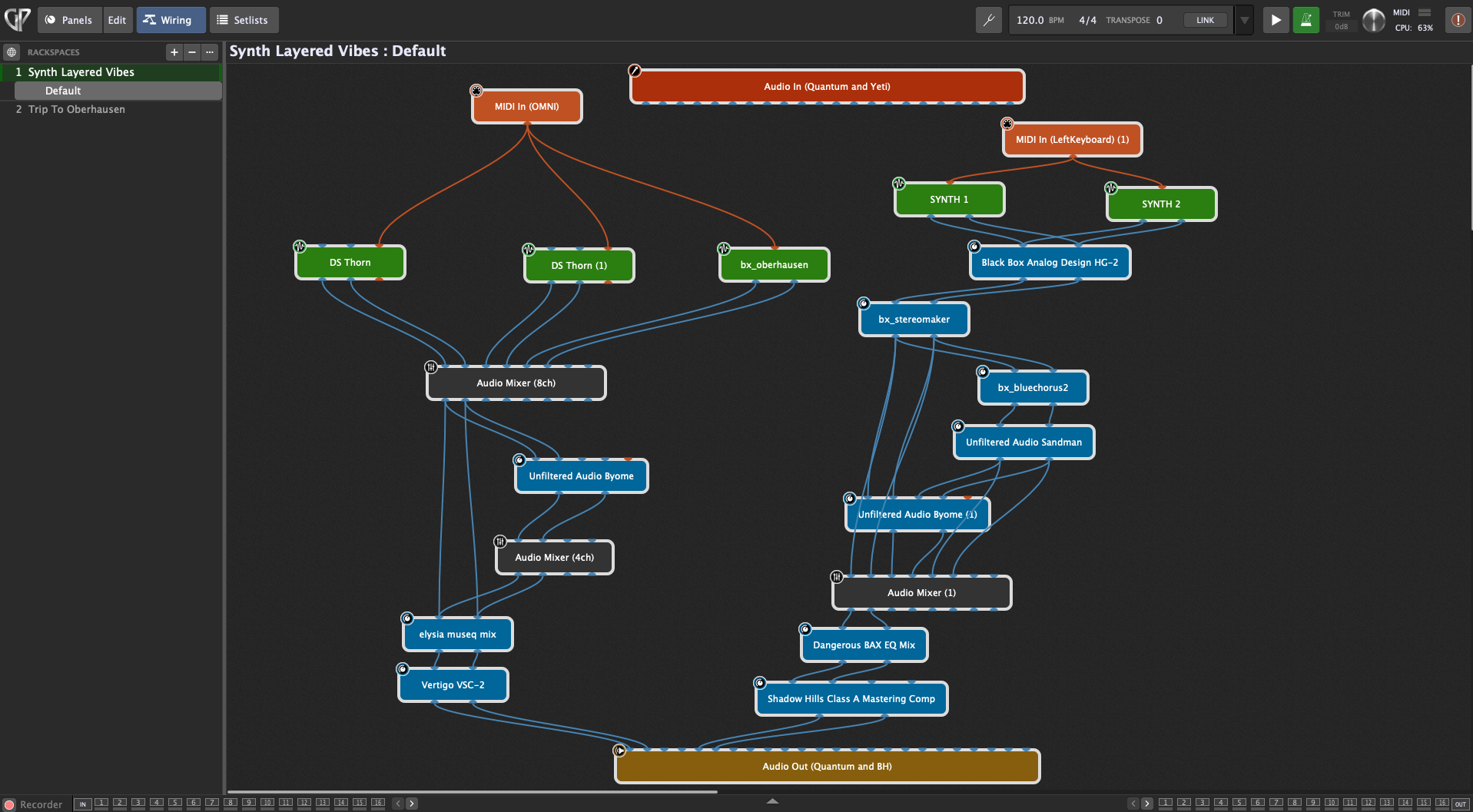Click the IN meter label button
The height and width of the screenshot is (812, 1473).
point(83,804)
